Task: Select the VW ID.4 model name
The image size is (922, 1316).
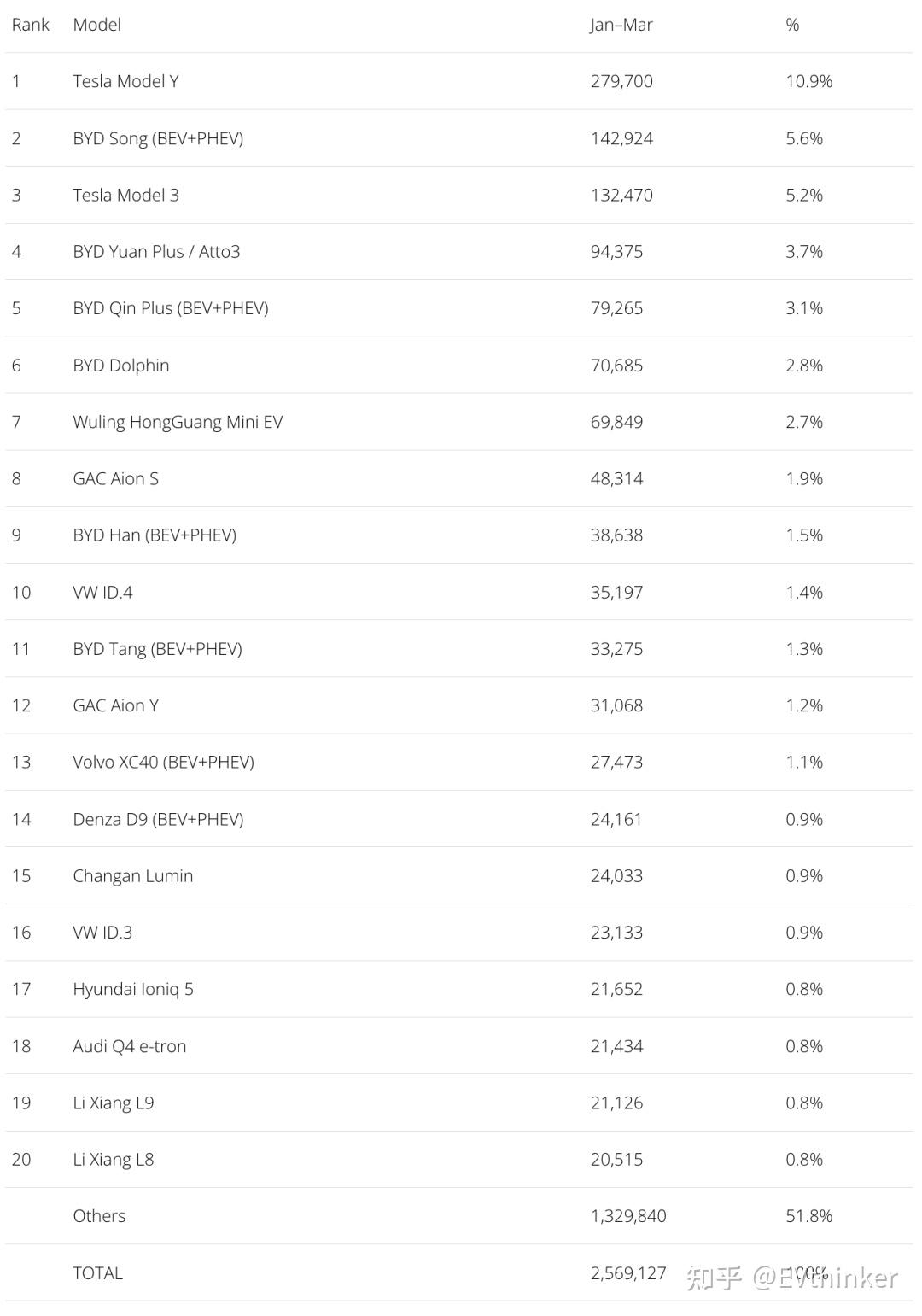Action: click(x=102, y=593)
